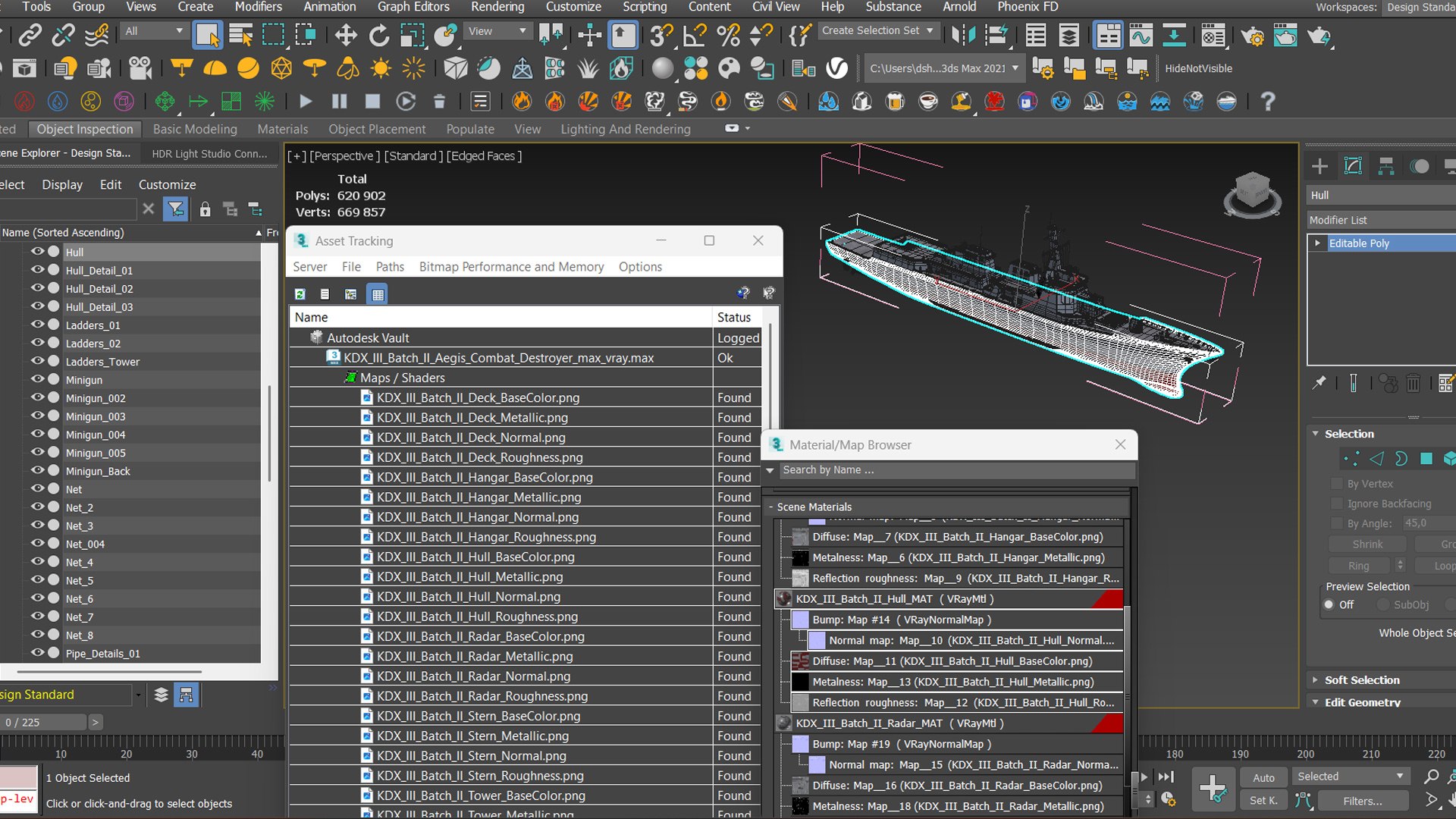Click the film camera icon in the second toolbar
1456x819 pixels.
[x=140, y=68]
